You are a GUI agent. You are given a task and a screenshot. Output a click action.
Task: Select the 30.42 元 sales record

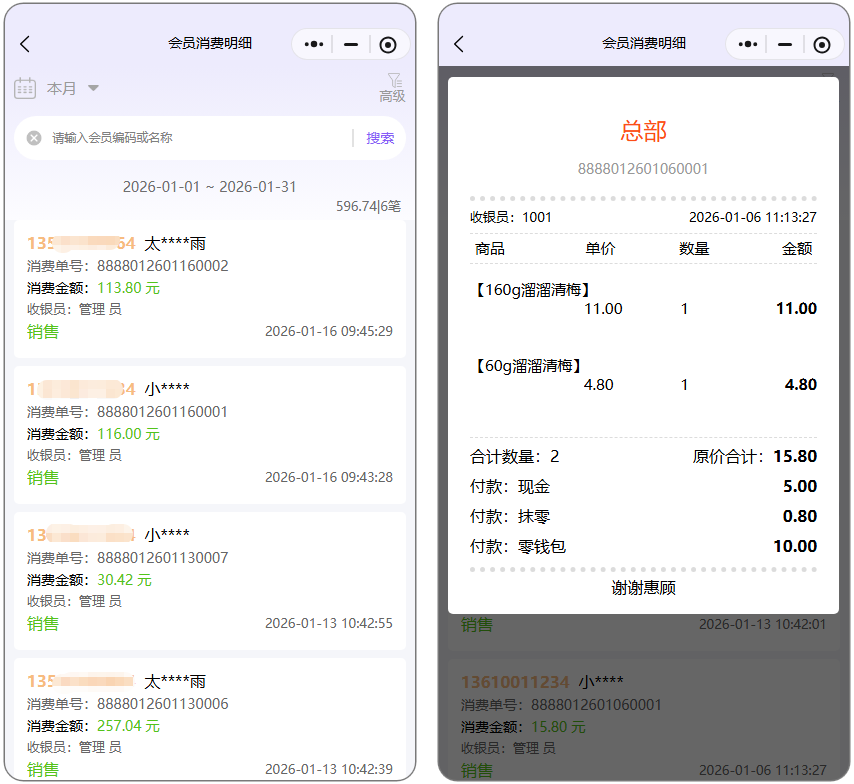point(209,580)
